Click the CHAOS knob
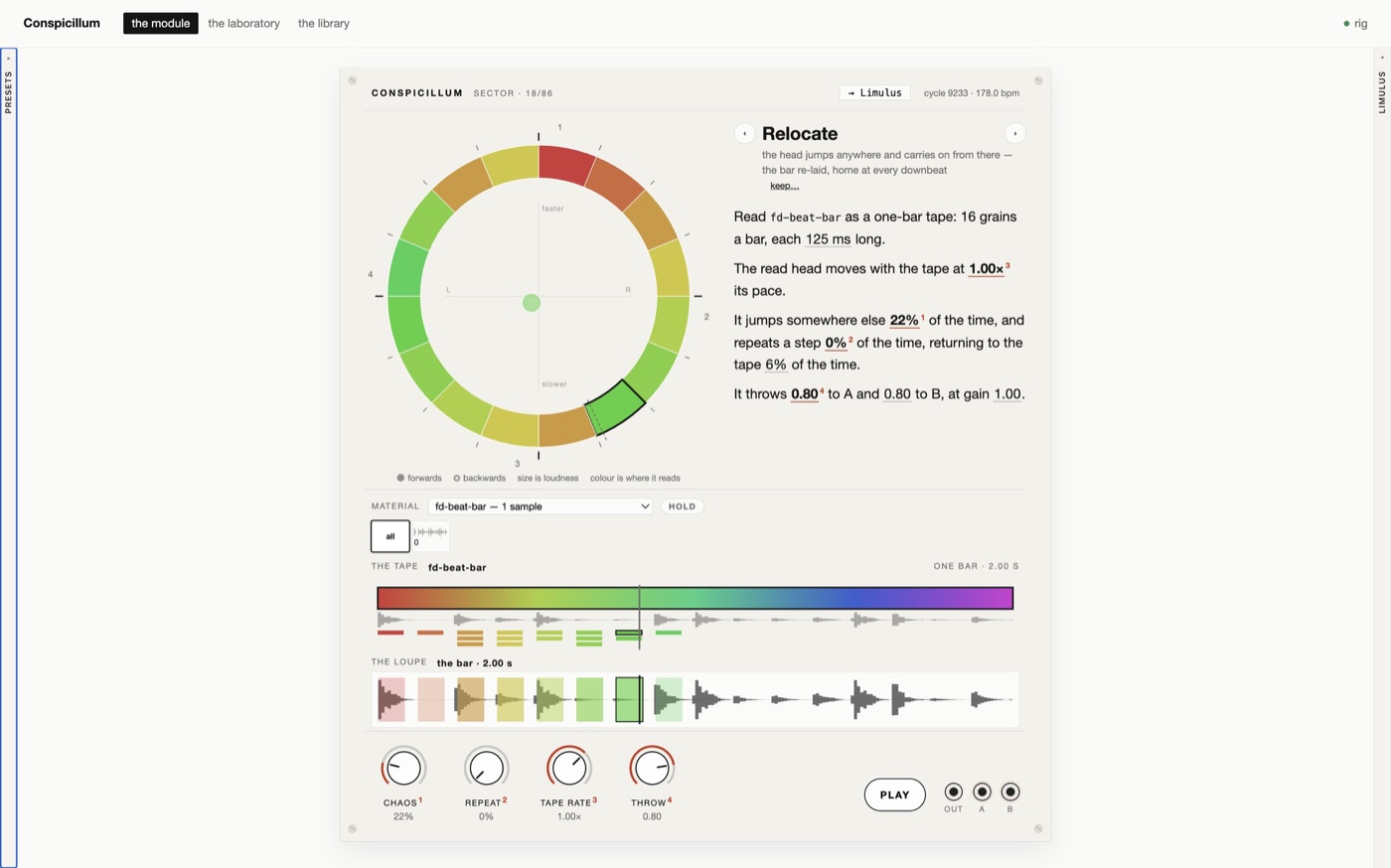Image resolution: width=1391 pixels, height=868 pixels. click(x=403, y=768)
